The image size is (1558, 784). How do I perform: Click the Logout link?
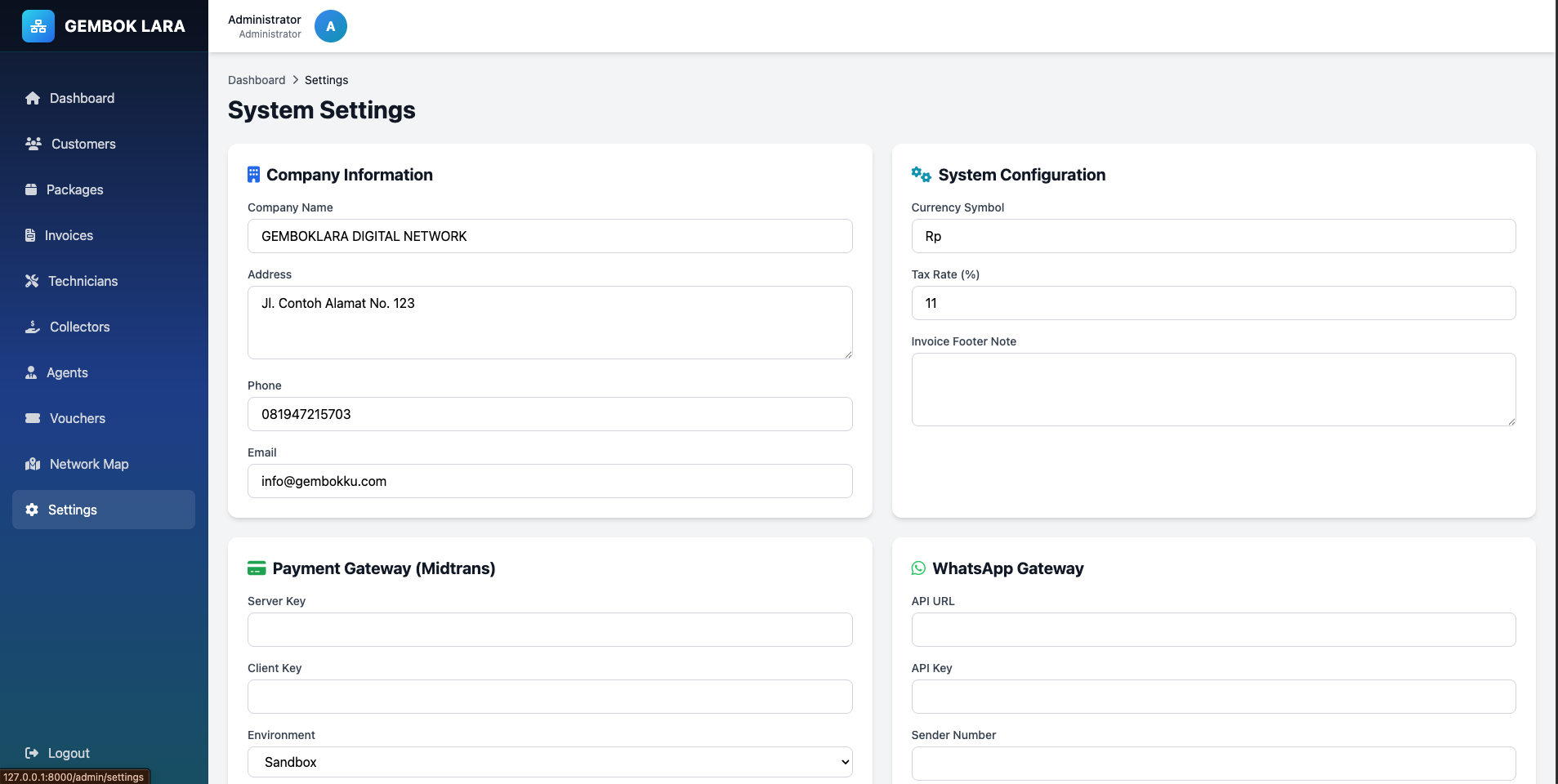pyautogui.click(x=69, y=753)
